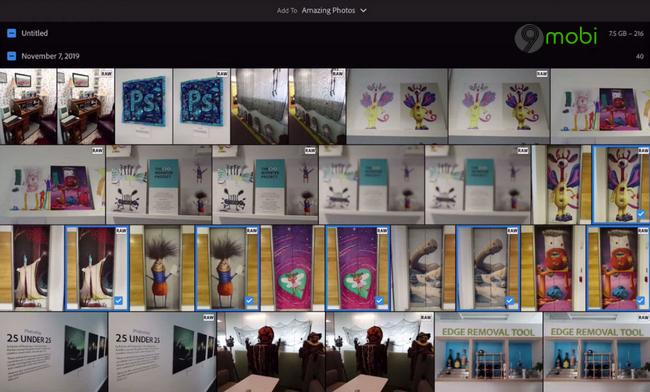This screenshot has width=650, height=392.
Task: Open the Add To Amazing Photos dropdown
Action: [322, 11]
